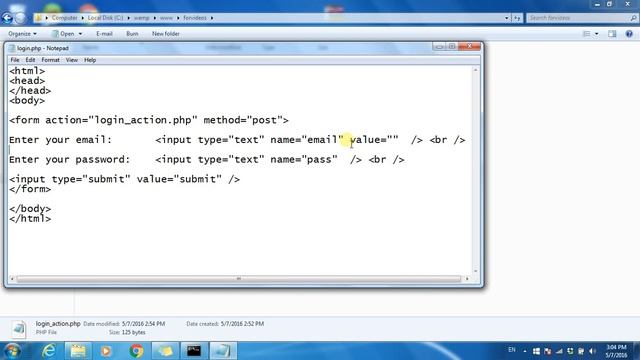This screenshot has width=640, height=360.
Task: Expand the view options dropdown arrow
Action: coord(597,34)
